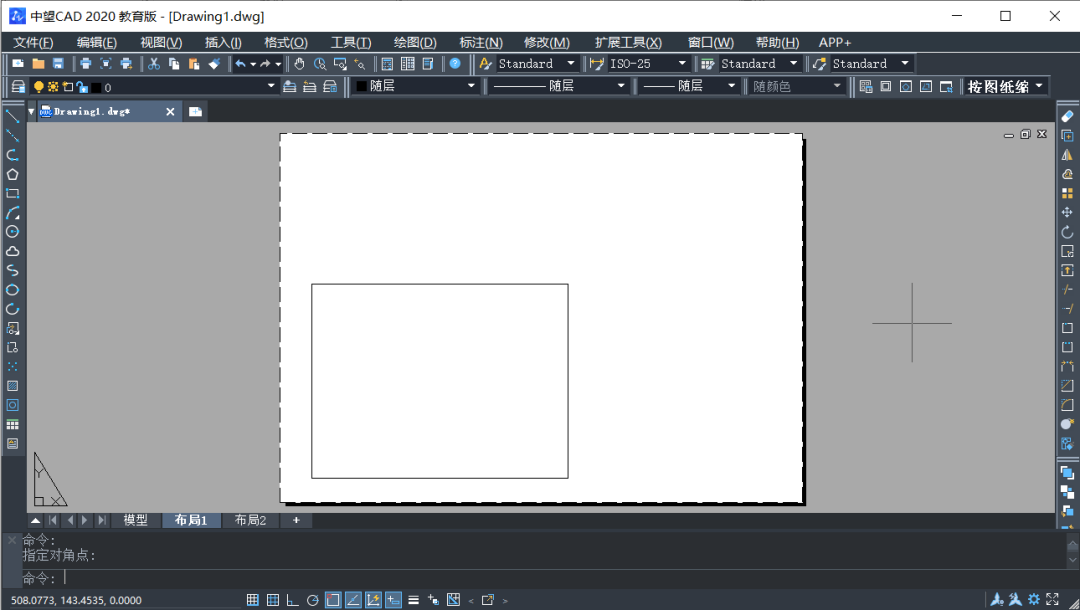Click the layer color black swatch
The width and height of the screenshot is (1080, 610).
[96, 87]
